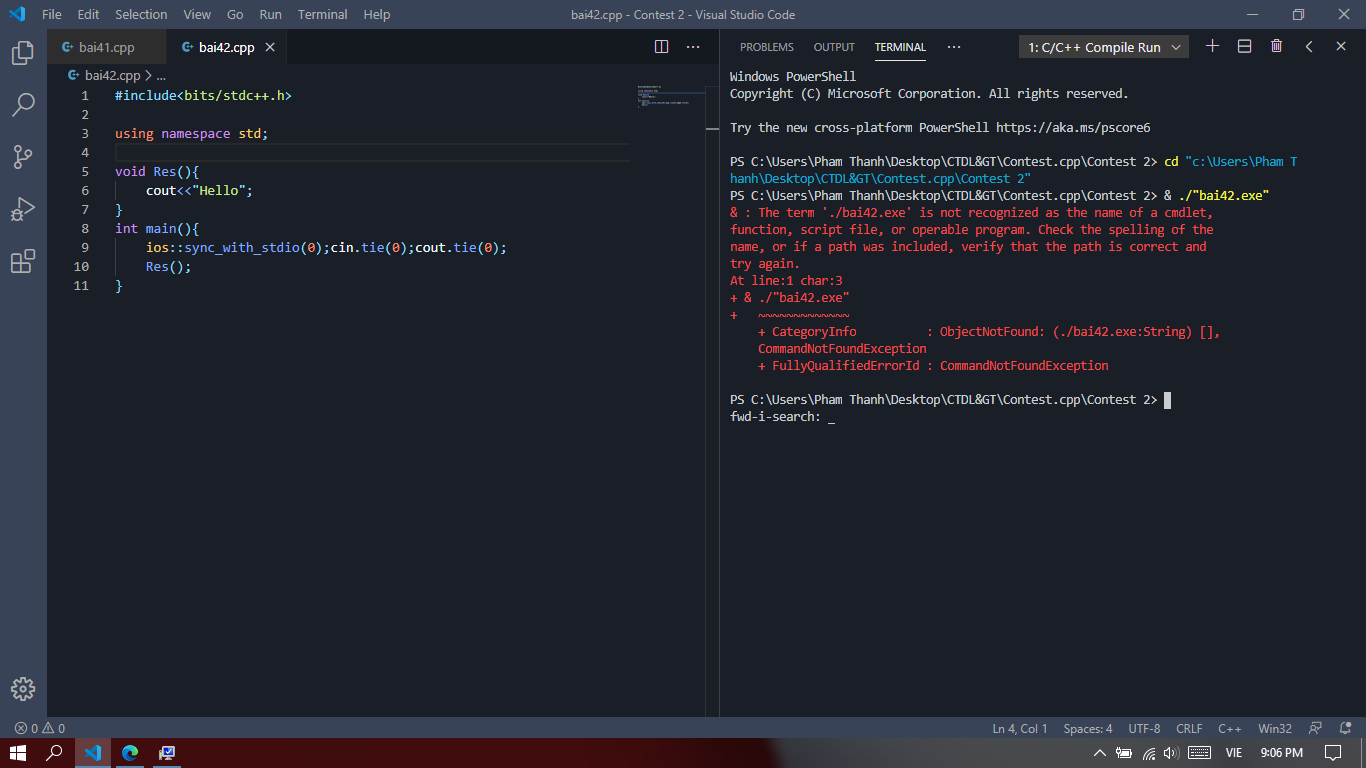The width and height of the screenshot is (1366, 768).
Task: Change the C++ language mode in status bar
Action: (1229, 728)
